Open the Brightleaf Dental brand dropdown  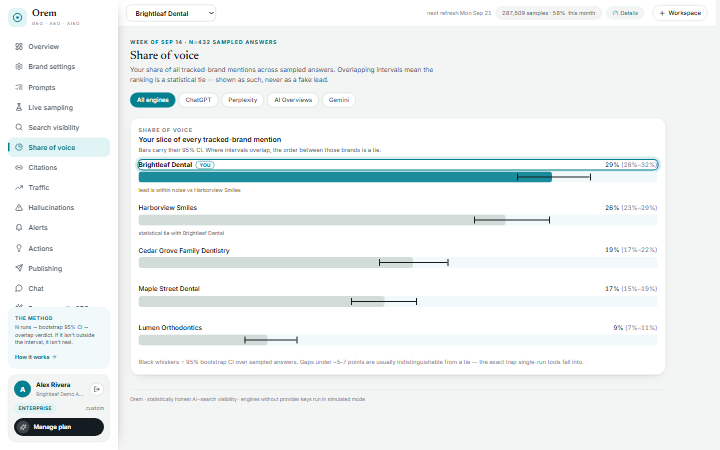[171, 13]
